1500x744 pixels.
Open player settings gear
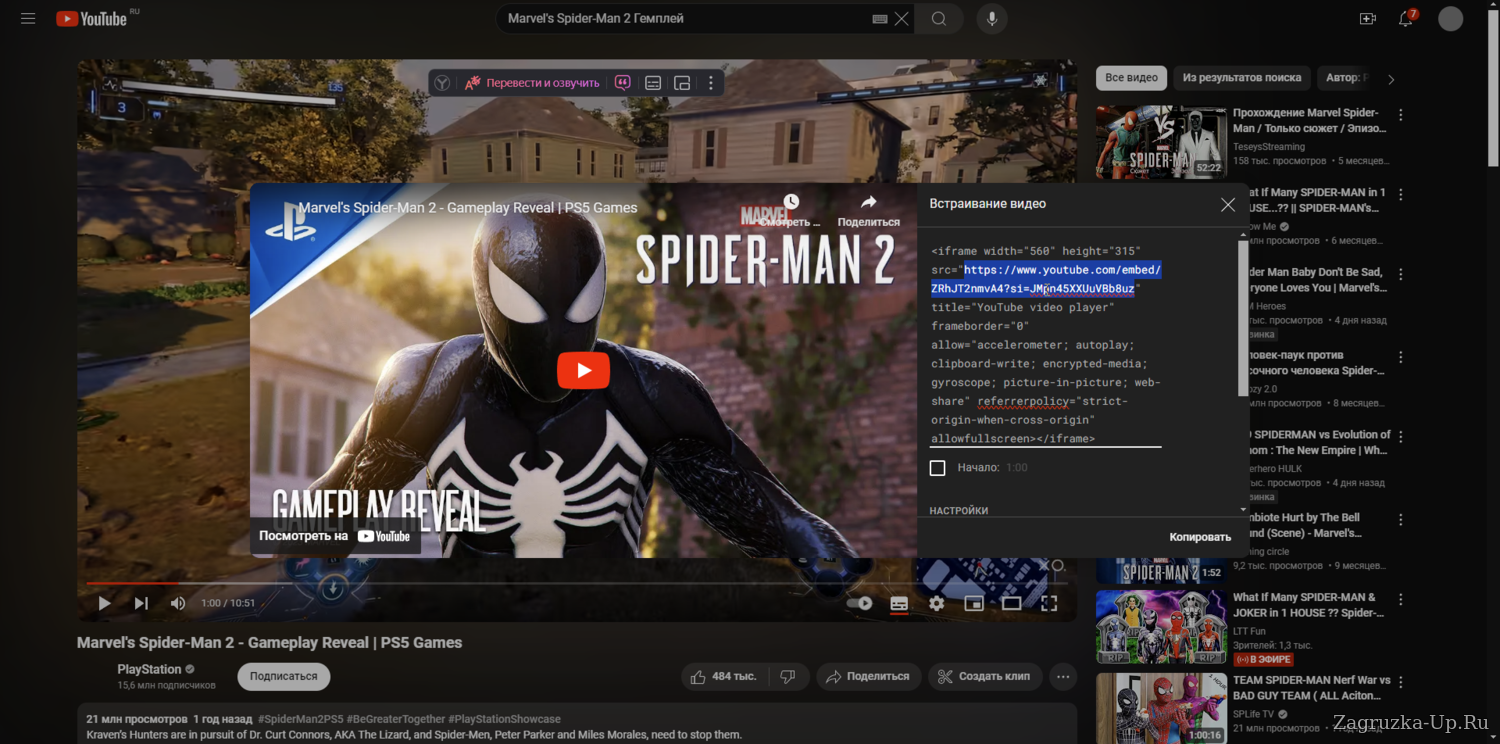936,603
